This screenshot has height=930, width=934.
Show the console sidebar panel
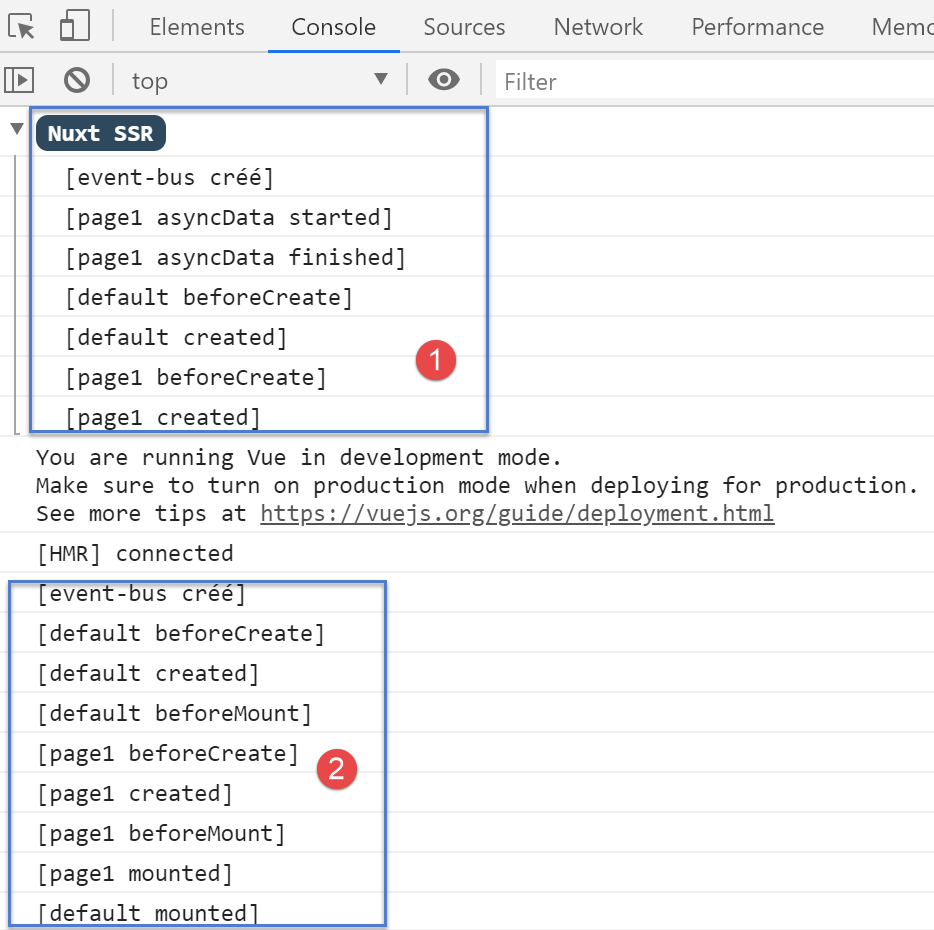point(20,80)
